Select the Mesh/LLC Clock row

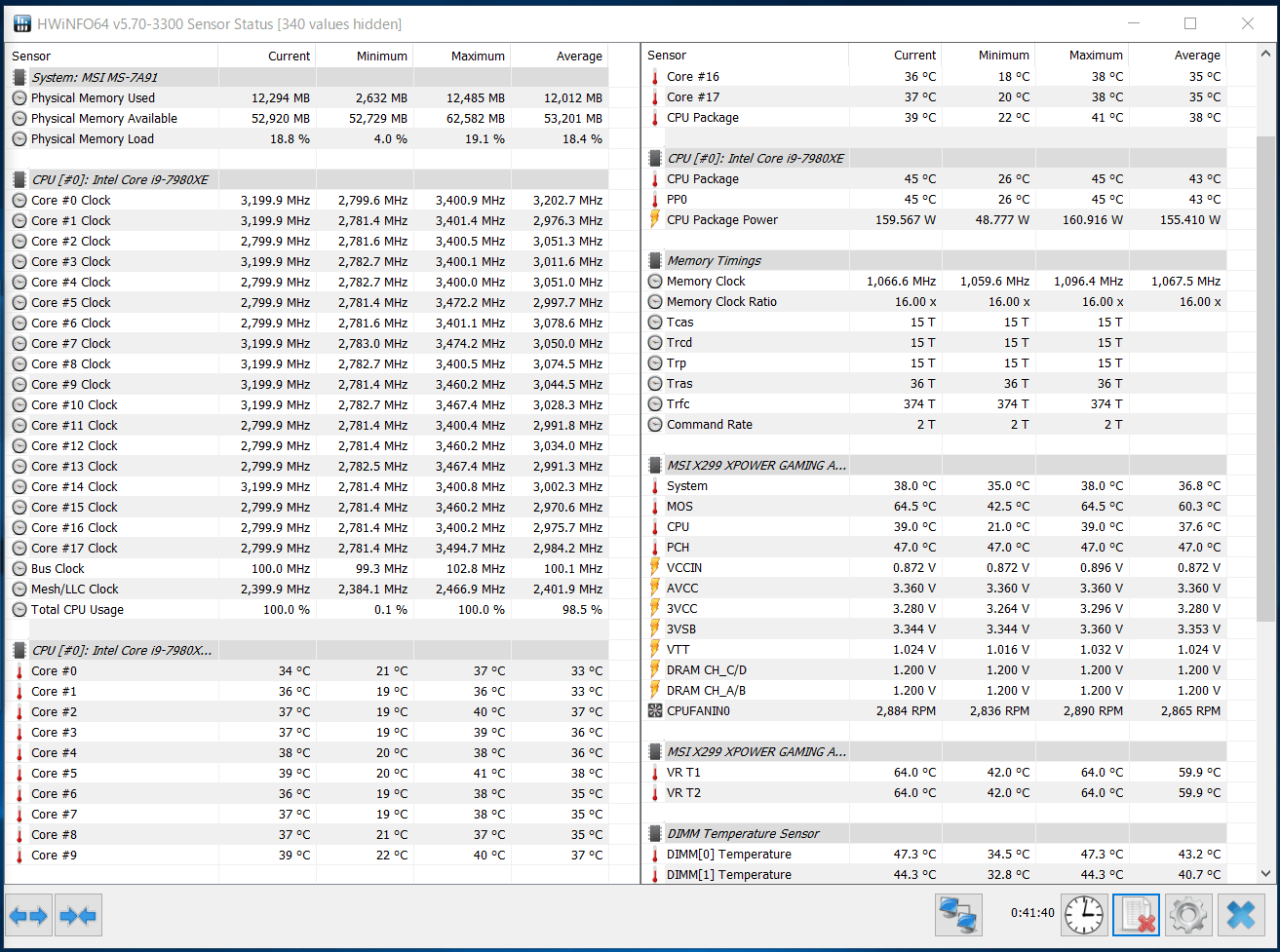click(x=307, y=589)
